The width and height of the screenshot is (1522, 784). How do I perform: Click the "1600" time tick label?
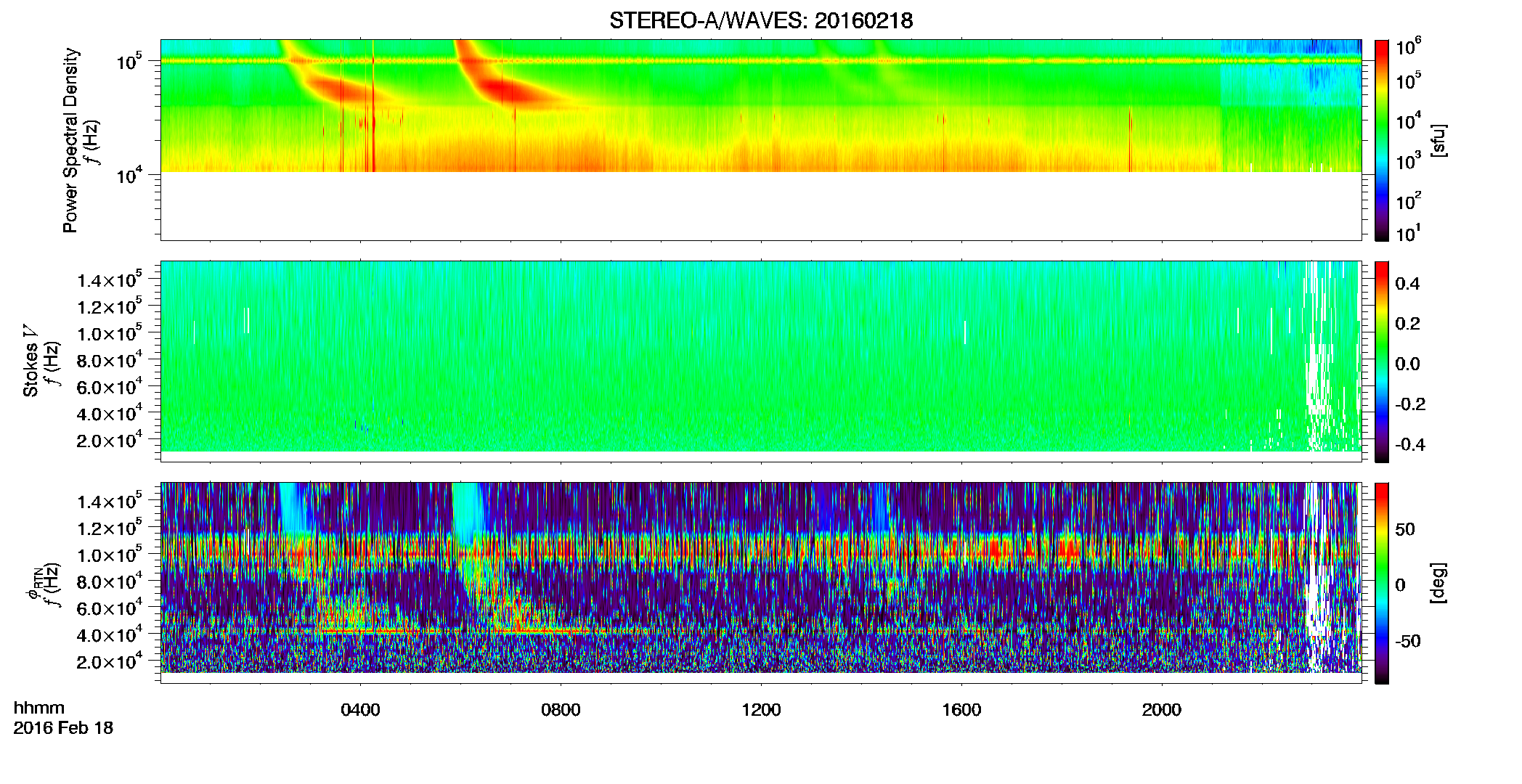click(x=961, y=710)
